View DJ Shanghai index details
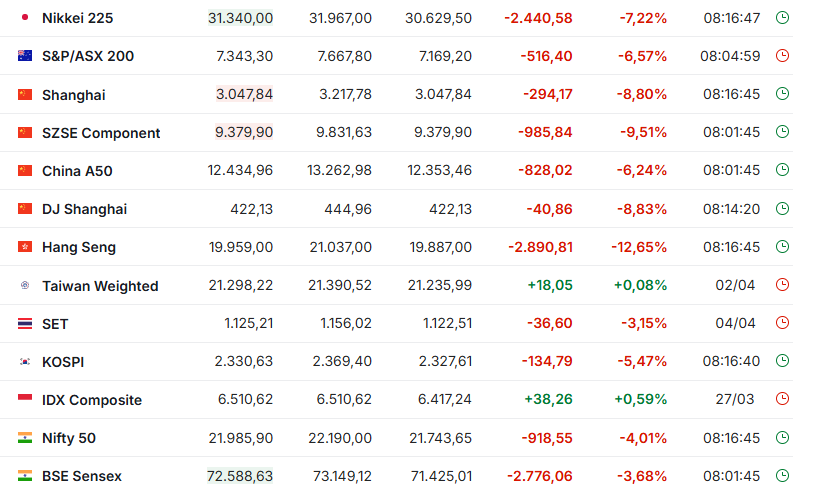Screen dimensions: 818x486 pos(84,209)
